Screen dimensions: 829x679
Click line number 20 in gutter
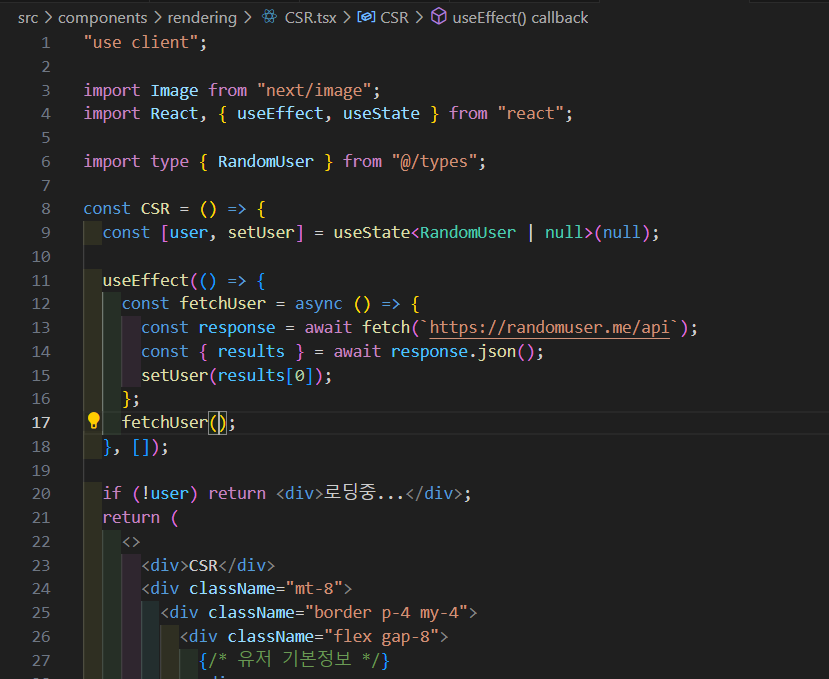click(41, 493)
